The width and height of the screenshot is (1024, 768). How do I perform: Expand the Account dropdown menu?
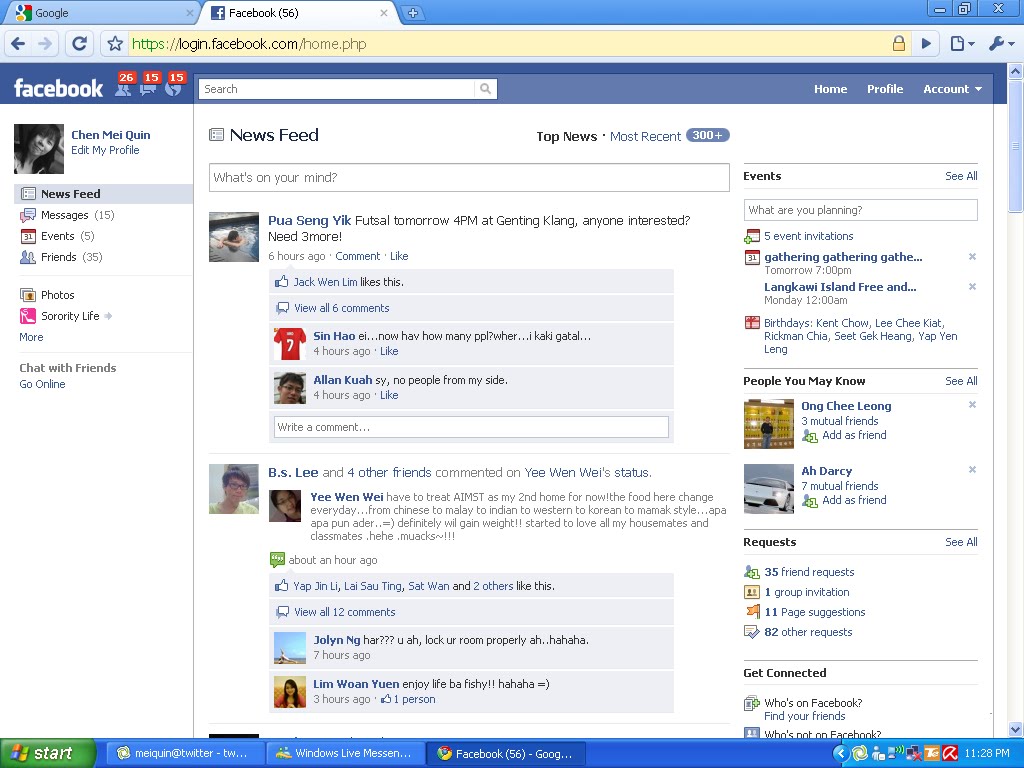point(952,89)
